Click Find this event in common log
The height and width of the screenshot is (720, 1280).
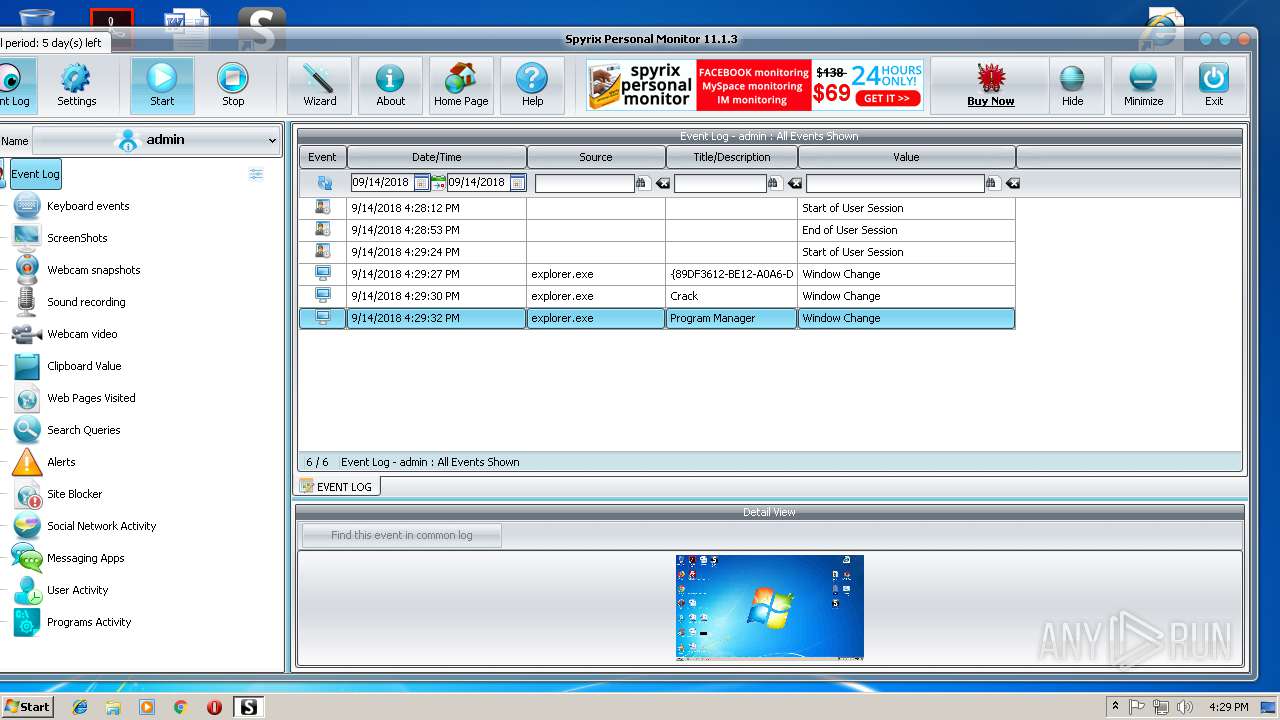tap(401, 535)
